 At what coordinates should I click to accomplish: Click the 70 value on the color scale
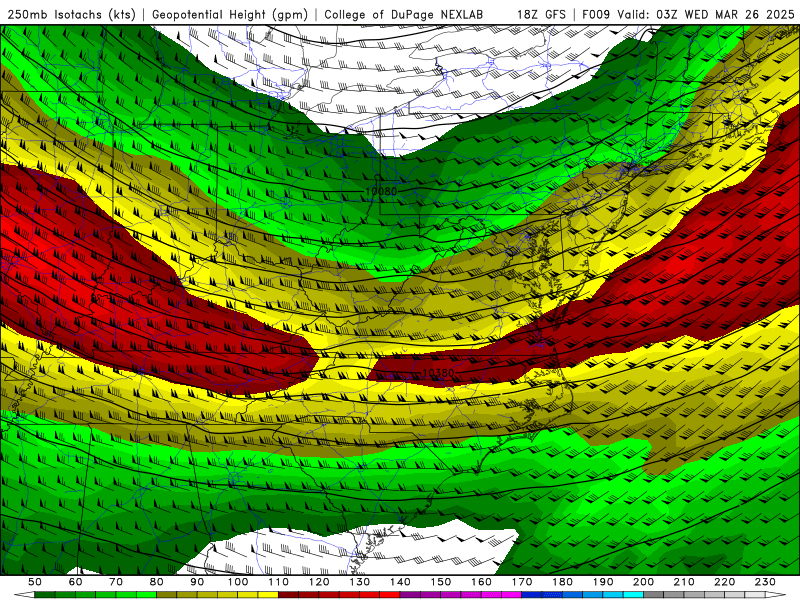[x=116, y=582]
